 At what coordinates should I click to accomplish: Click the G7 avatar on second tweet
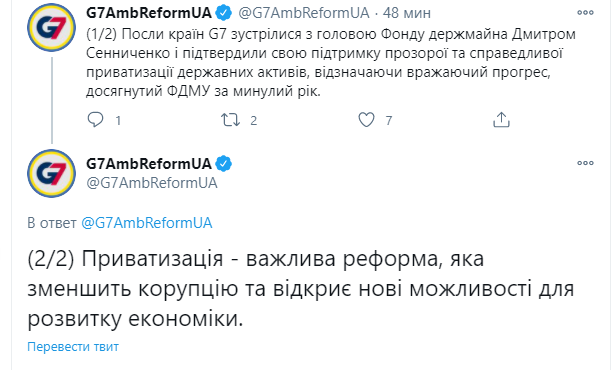tap(51, 173)
